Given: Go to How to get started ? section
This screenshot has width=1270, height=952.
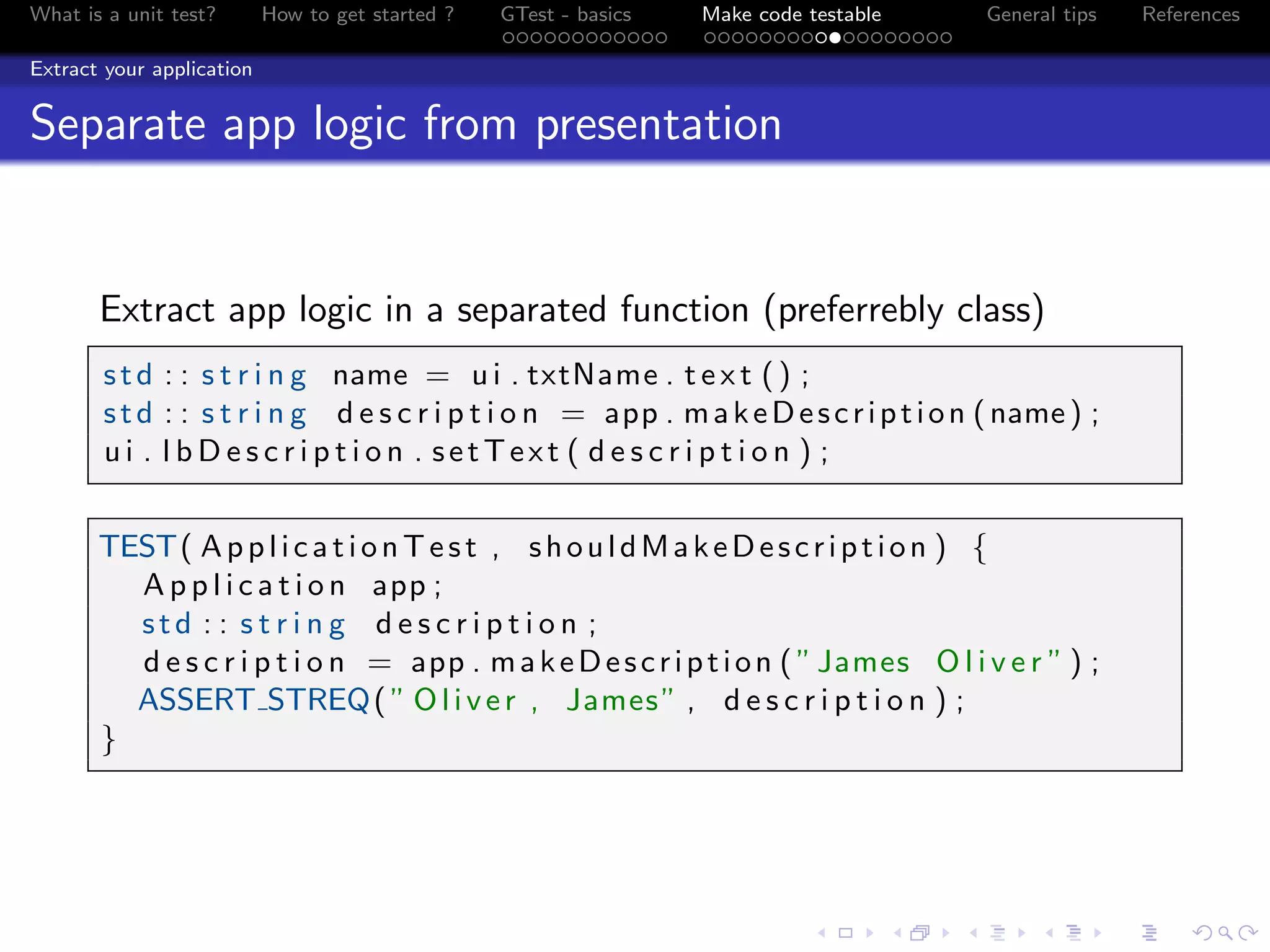Looking at the screenshot, I should point(358,14).
